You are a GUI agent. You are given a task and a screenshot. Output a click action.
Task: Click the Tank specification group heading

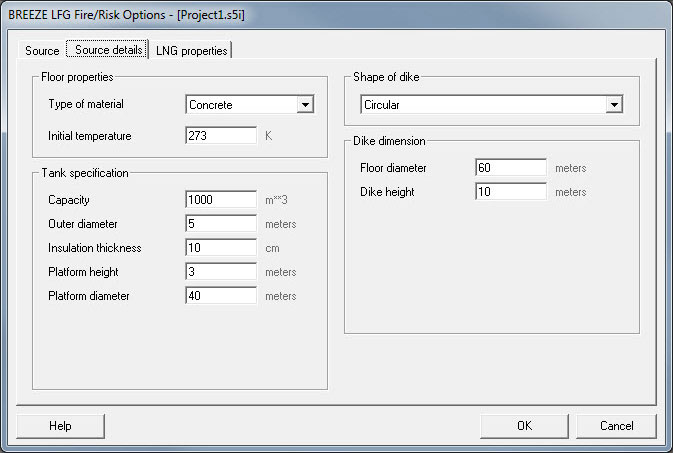coord(85,173)
